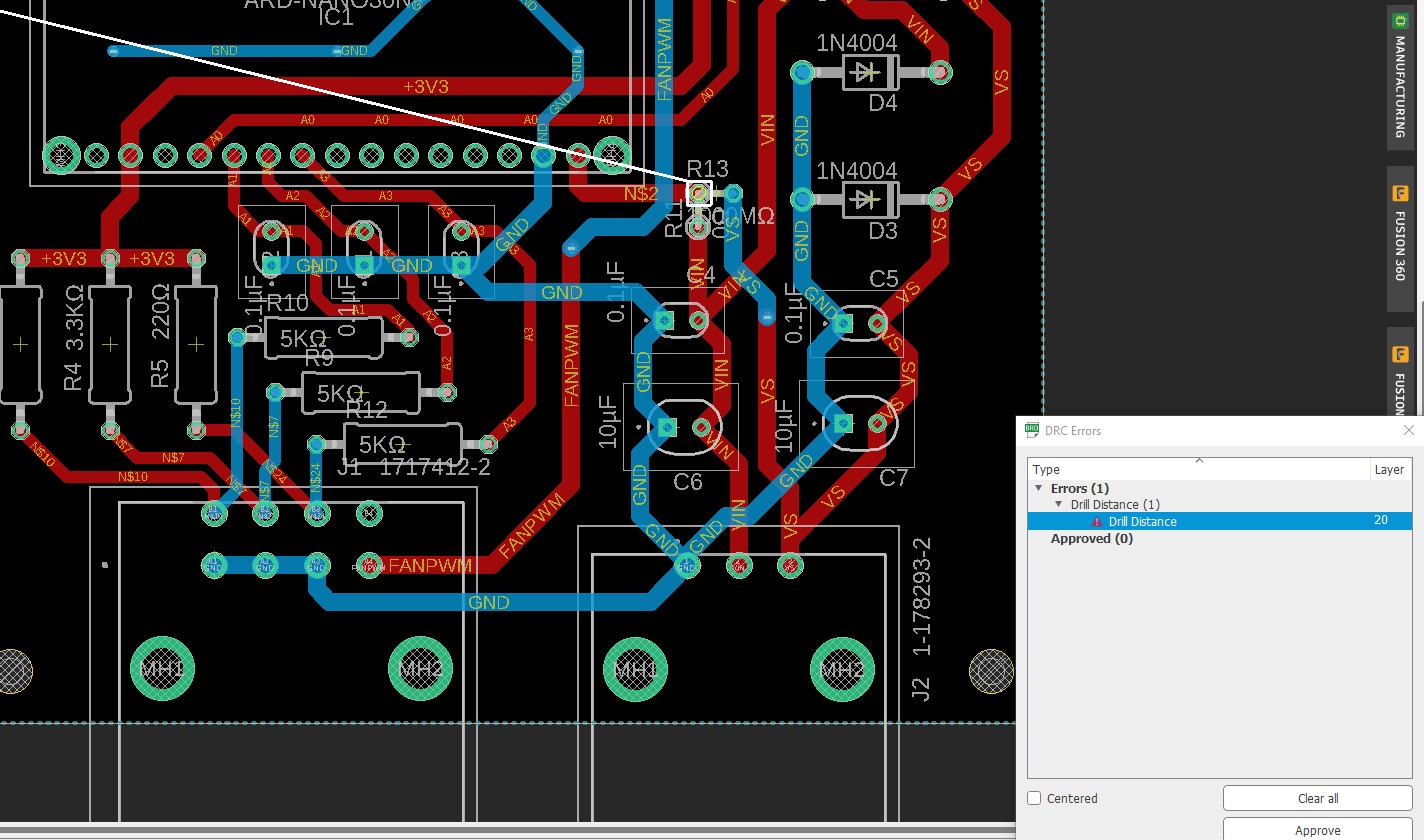1424x840 pixels.
Task: Click the J1 connector label
Action: point(349,467)
